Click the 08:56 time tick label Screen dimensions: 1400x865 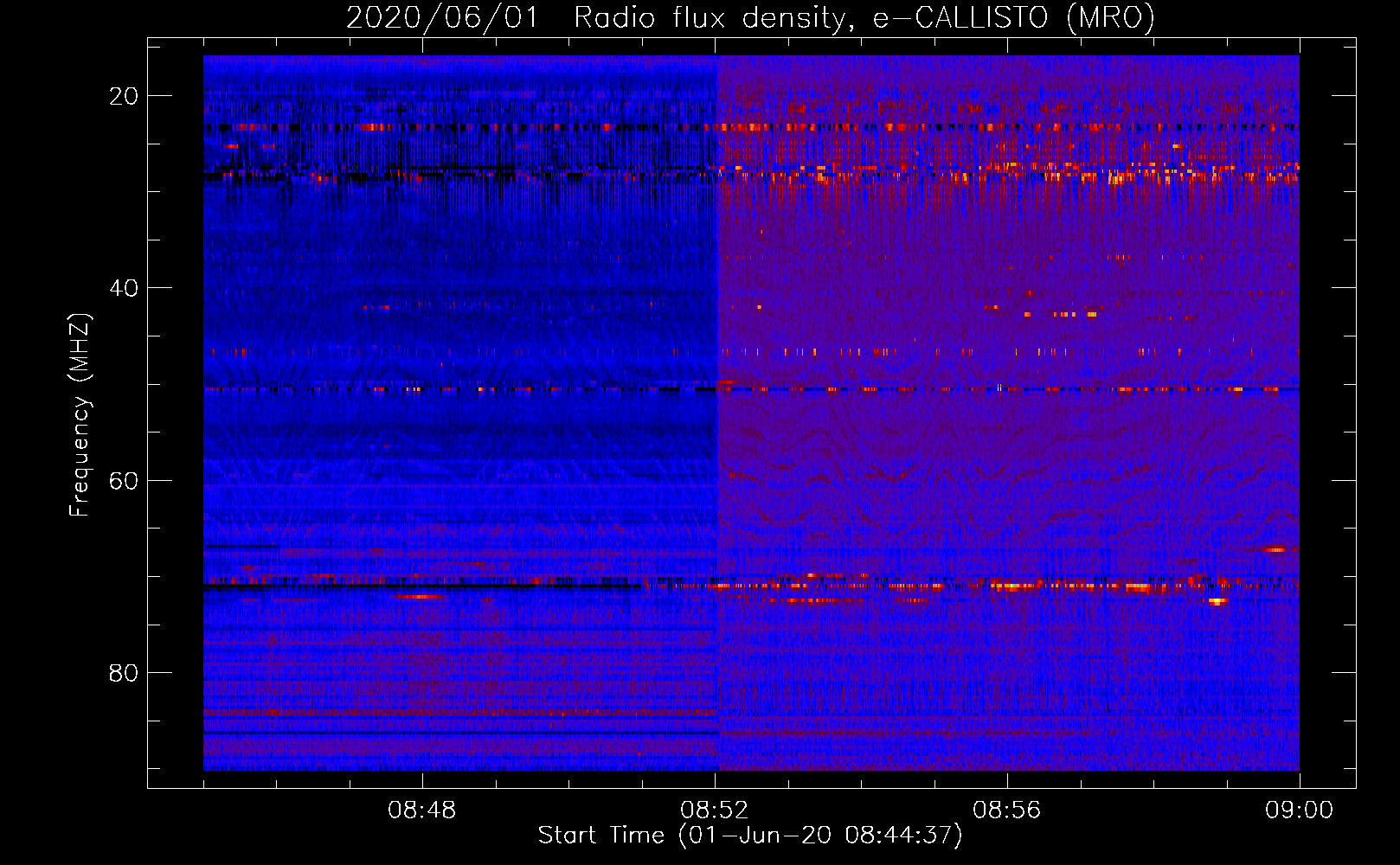[1007, 810]
